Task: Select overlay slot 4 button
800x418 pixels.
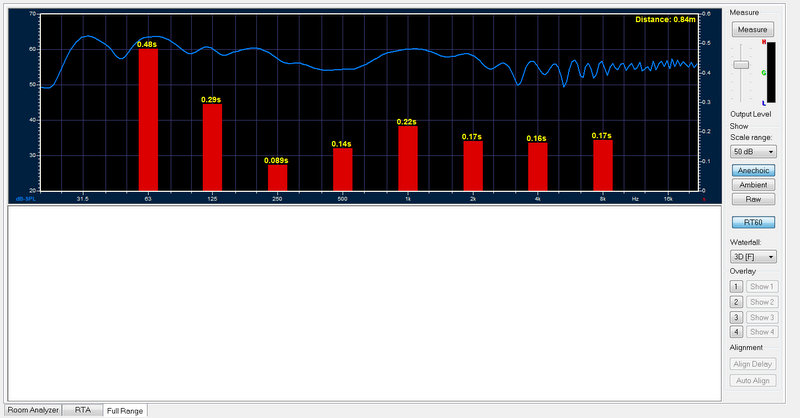Action: [736, 332]
